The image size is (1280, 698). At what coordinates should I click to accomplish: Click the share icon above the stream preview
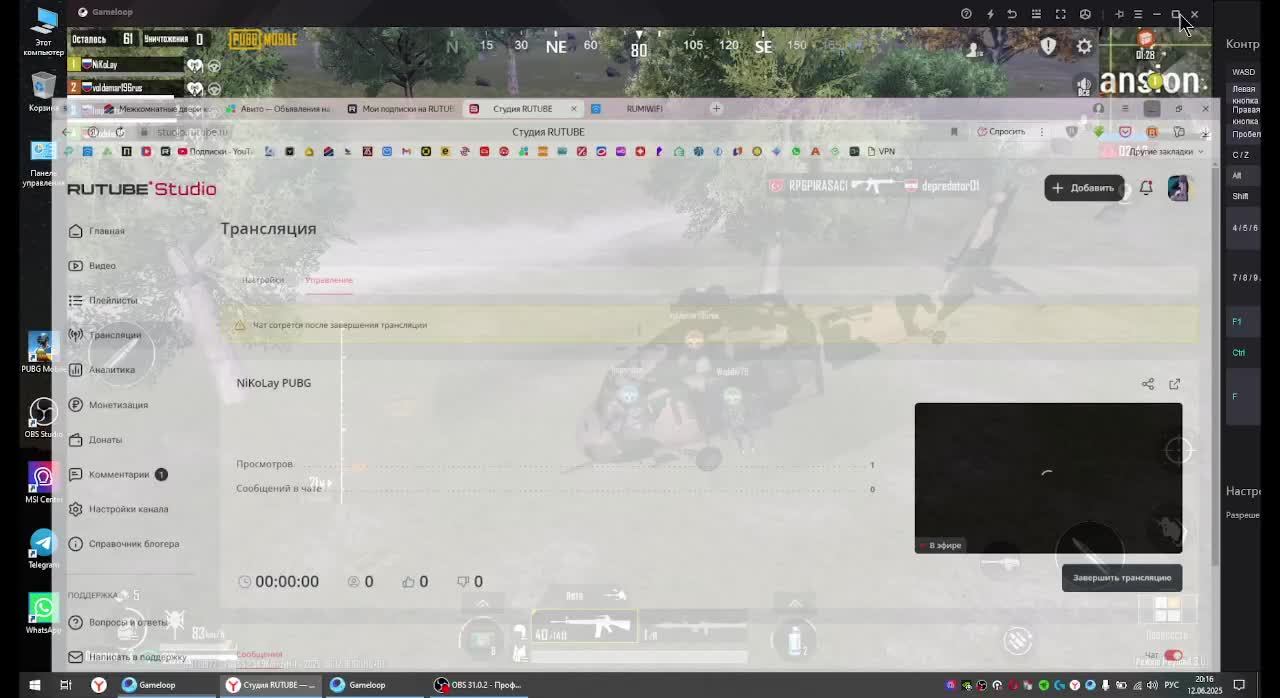pos(1148,384)
